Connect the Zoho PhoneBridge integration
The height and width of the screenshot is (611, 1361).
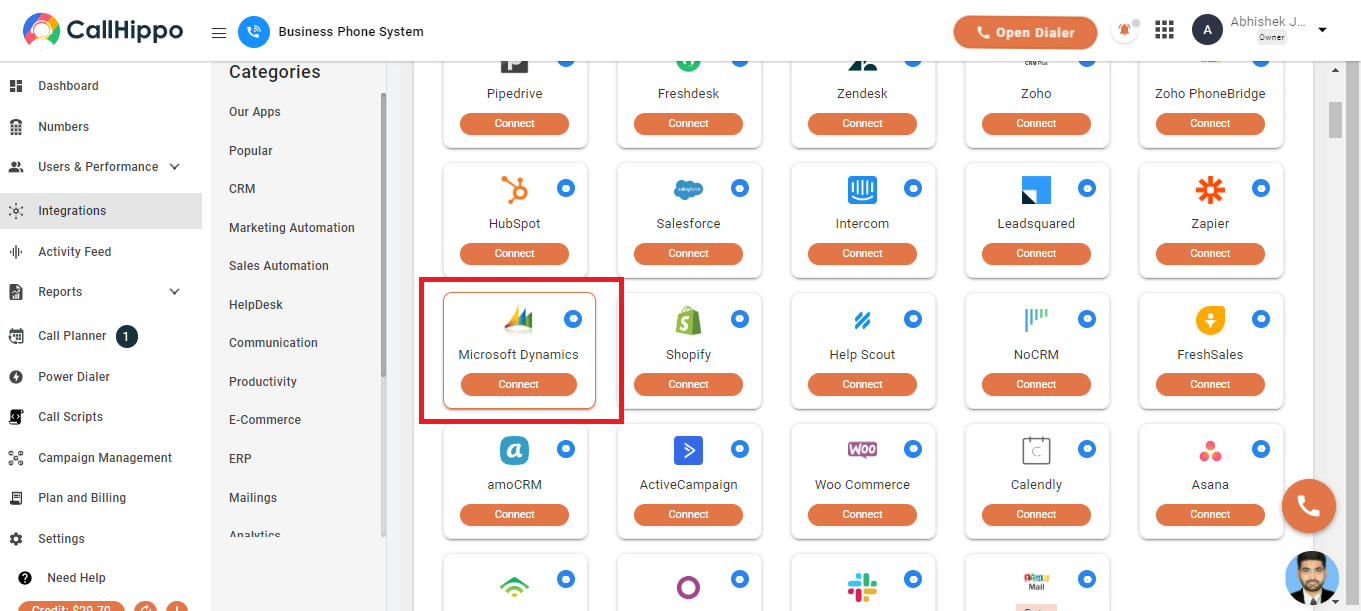click(x=1210, y=124)
